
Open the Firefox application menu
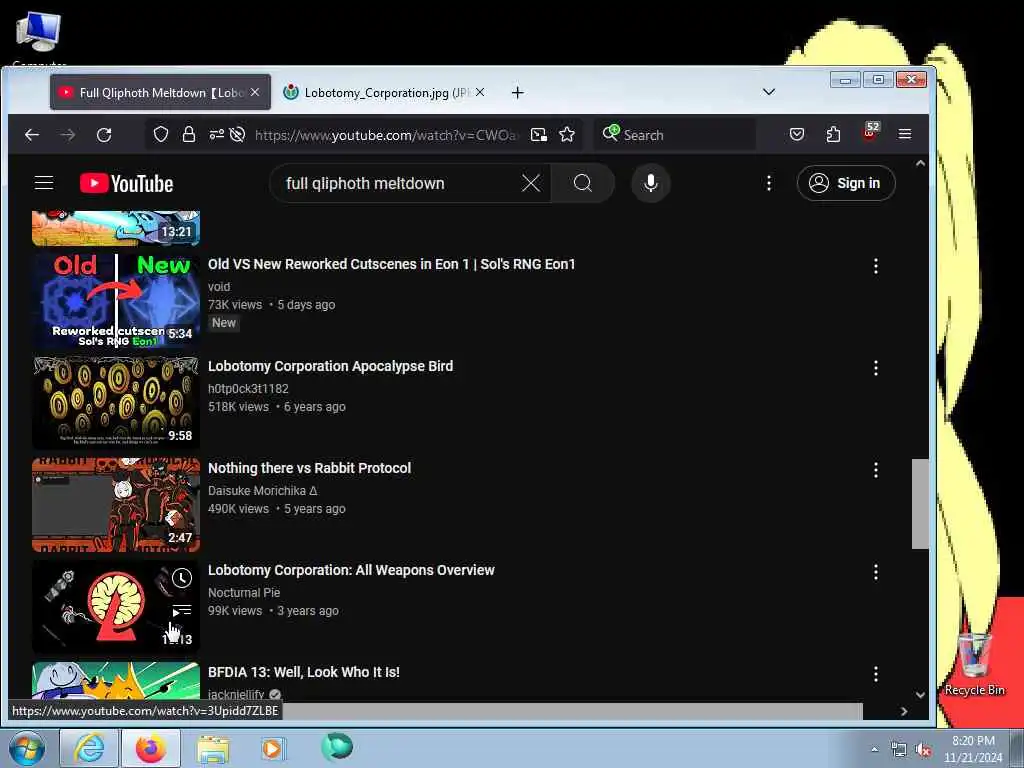point(904,134)
